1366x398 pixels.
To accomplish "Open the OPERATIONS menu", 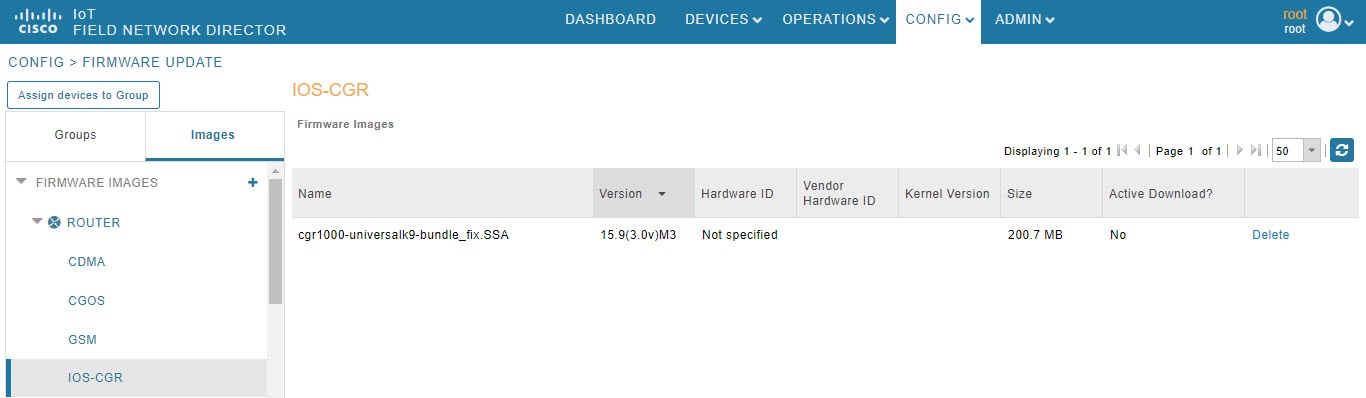I will click(836, 20).
